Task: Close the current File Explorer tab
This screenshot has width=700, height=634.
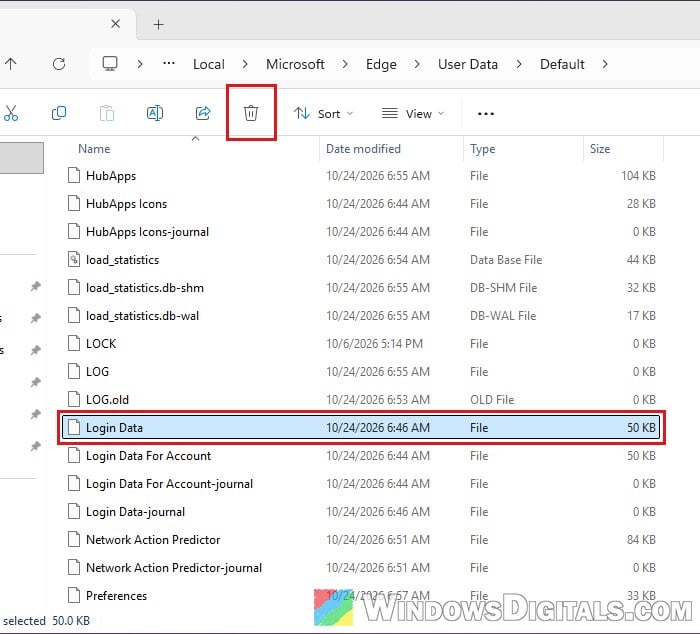Action: (116, 24)
